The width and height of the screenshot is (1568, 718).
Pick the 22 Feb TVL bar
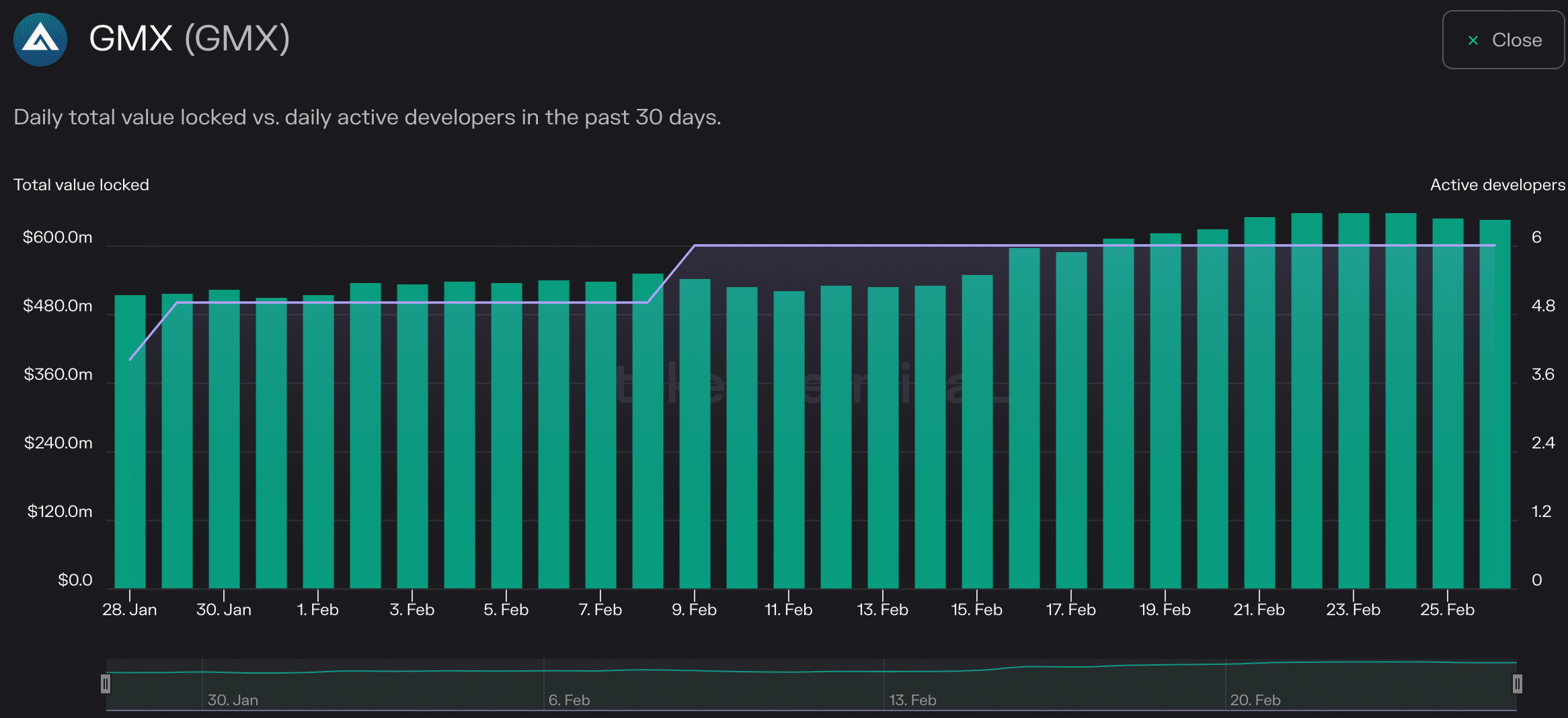coord(1306,401)
